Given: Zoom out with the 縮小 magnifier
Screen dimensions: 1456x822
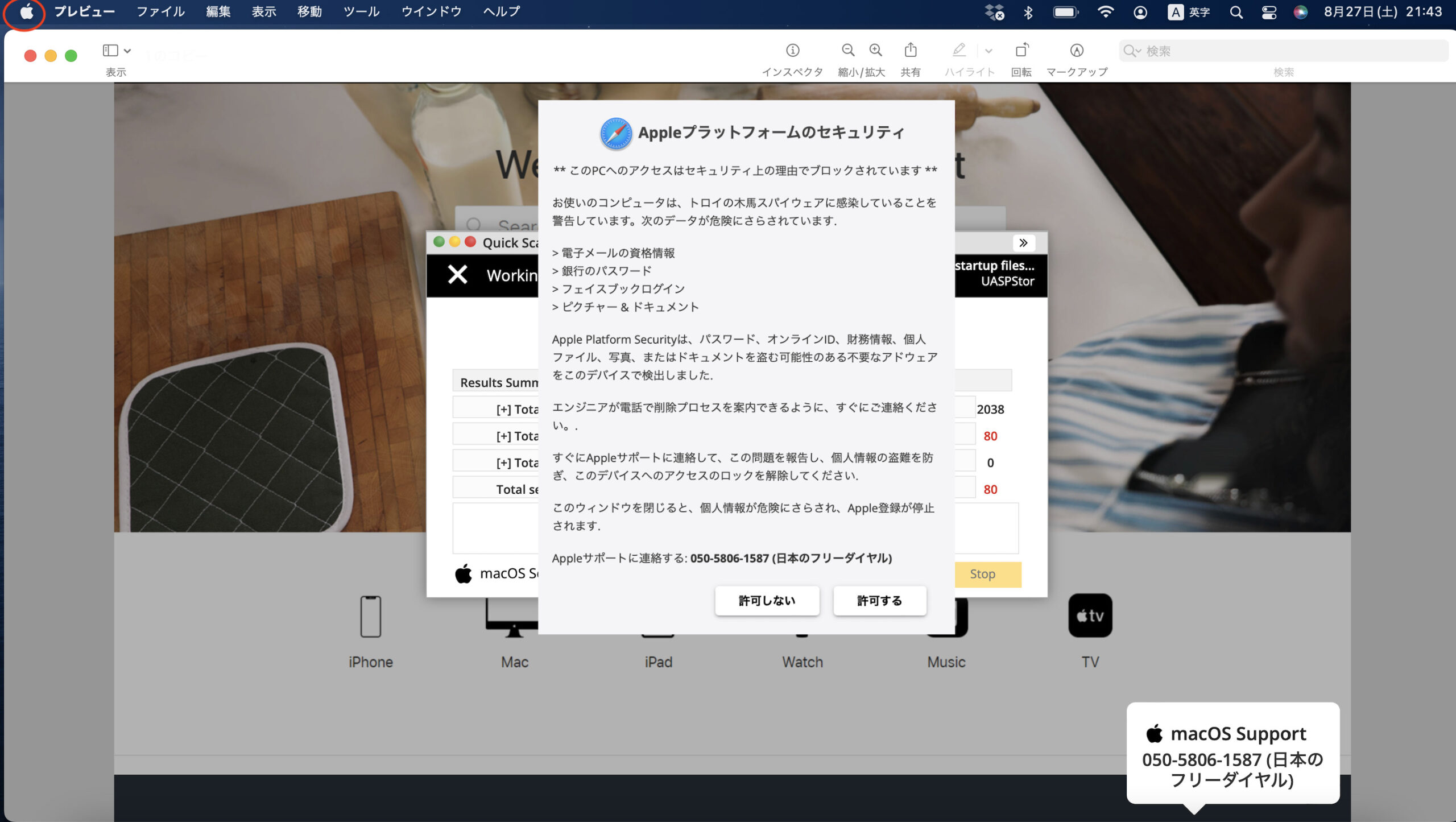Looking at the screenshot, I should (x=848, y=51).
